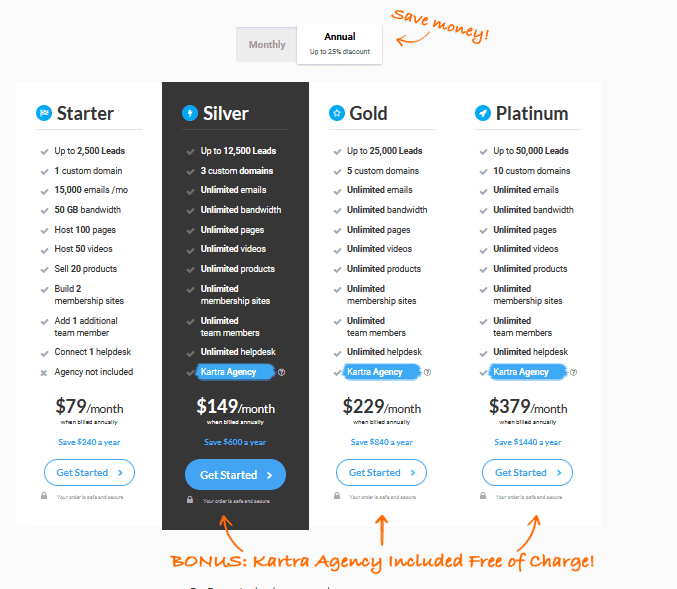Choose Get Started under Platinum plan

(527, 473)
